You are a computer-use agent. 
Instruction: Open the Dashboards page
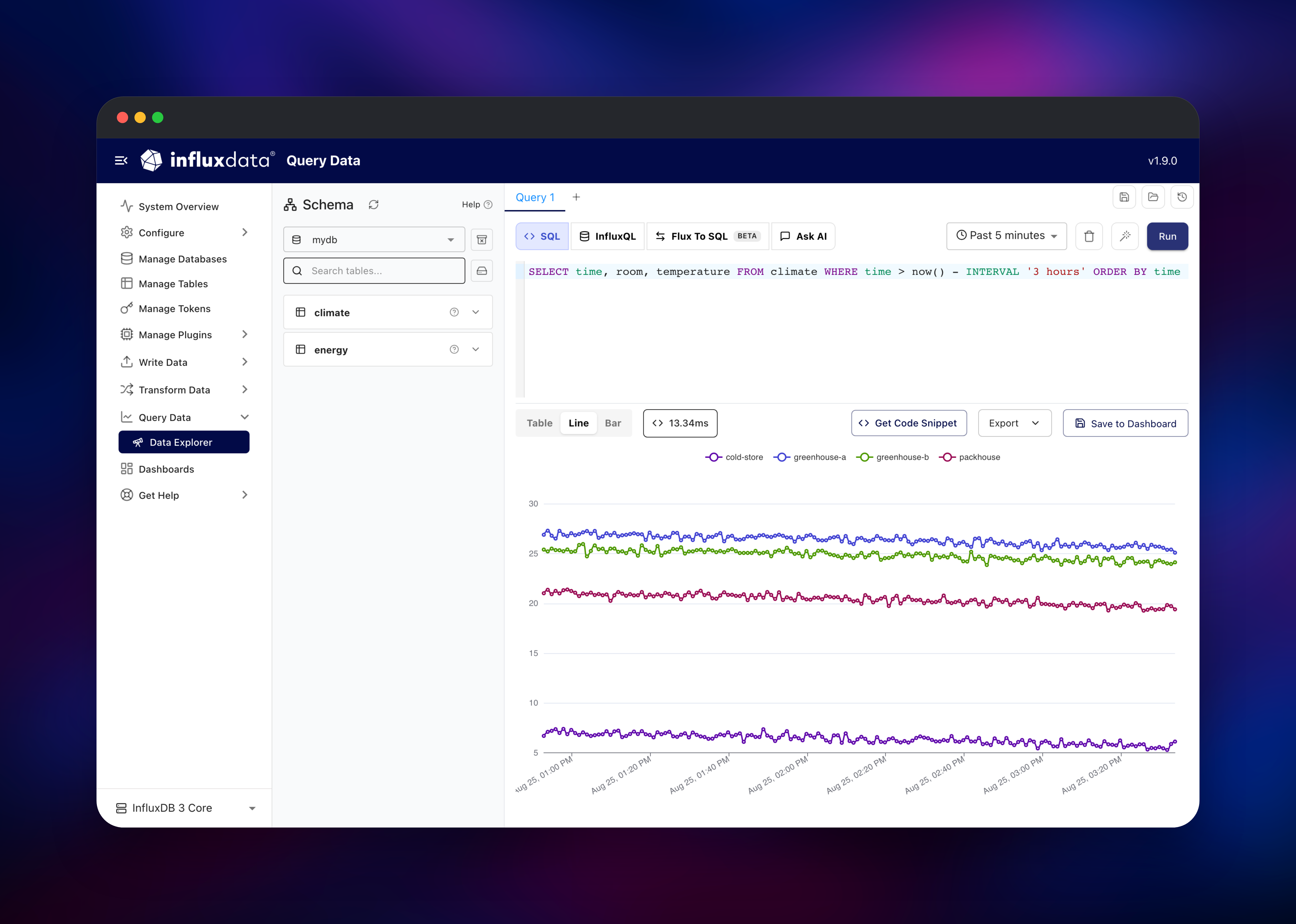[x=166, y=469]
